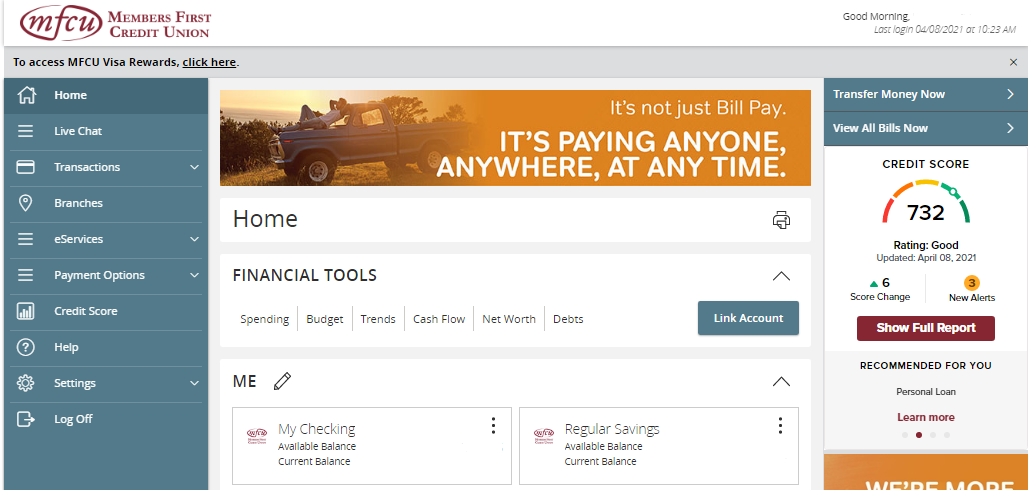1028x490 pixels.
Task: Open Credit Score in the sidebar
Action: (106, 311)
